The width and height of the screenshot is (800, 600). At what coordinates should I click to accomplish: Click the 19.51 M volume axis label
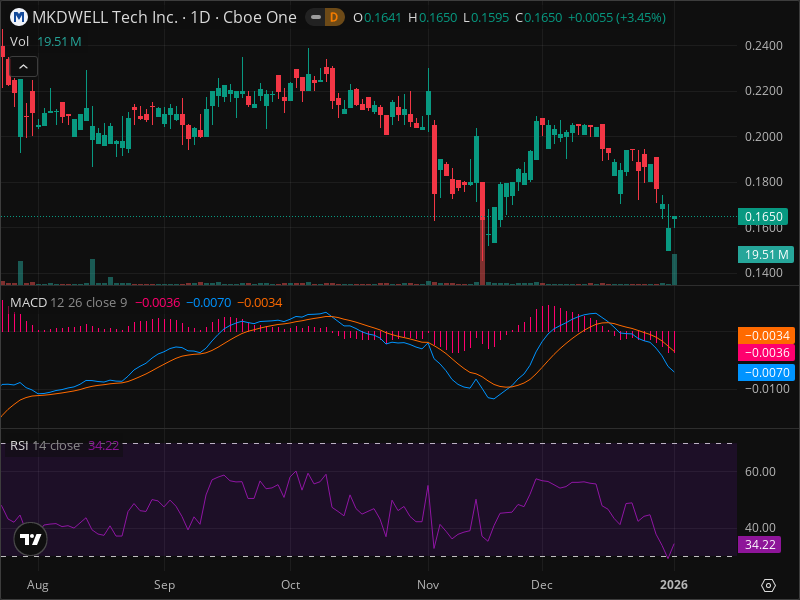click(x=766, y=254)
